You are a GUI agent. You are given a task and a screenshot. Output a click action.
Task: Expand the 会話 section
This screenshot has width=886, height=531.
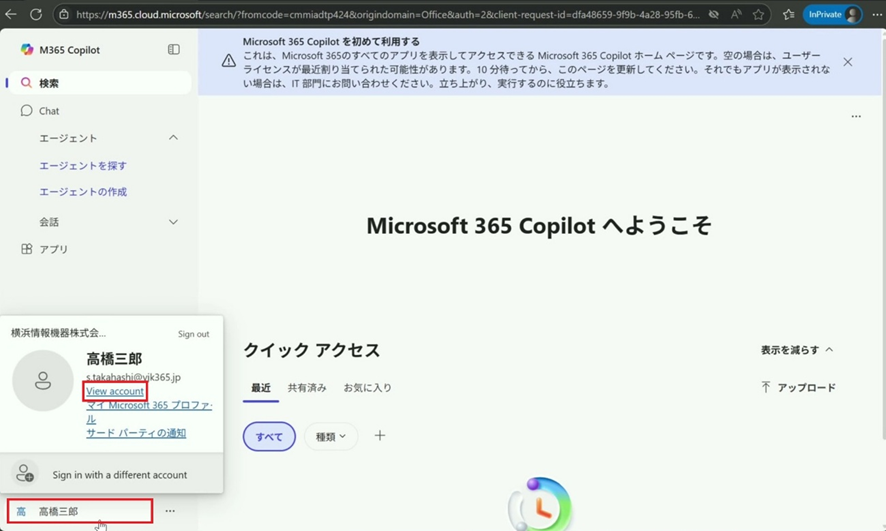(x=173, y=222)
